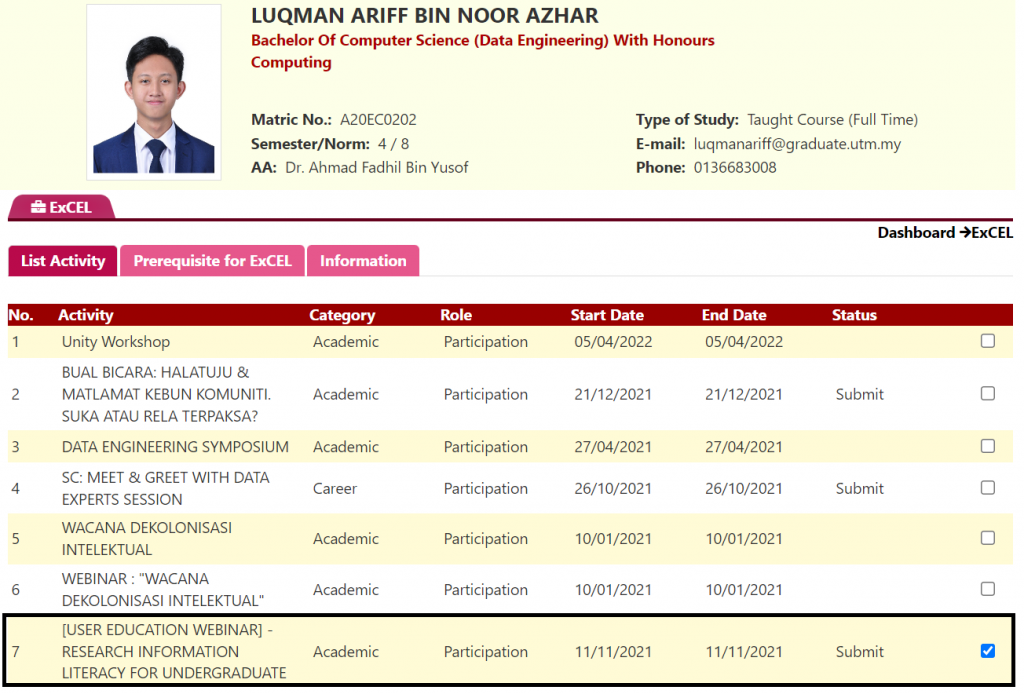Uncheck the USER EDUCATION WEBINAR checkbox
Image resolution: width=1024 pixels, height=694 pixels.
[988, 651]
